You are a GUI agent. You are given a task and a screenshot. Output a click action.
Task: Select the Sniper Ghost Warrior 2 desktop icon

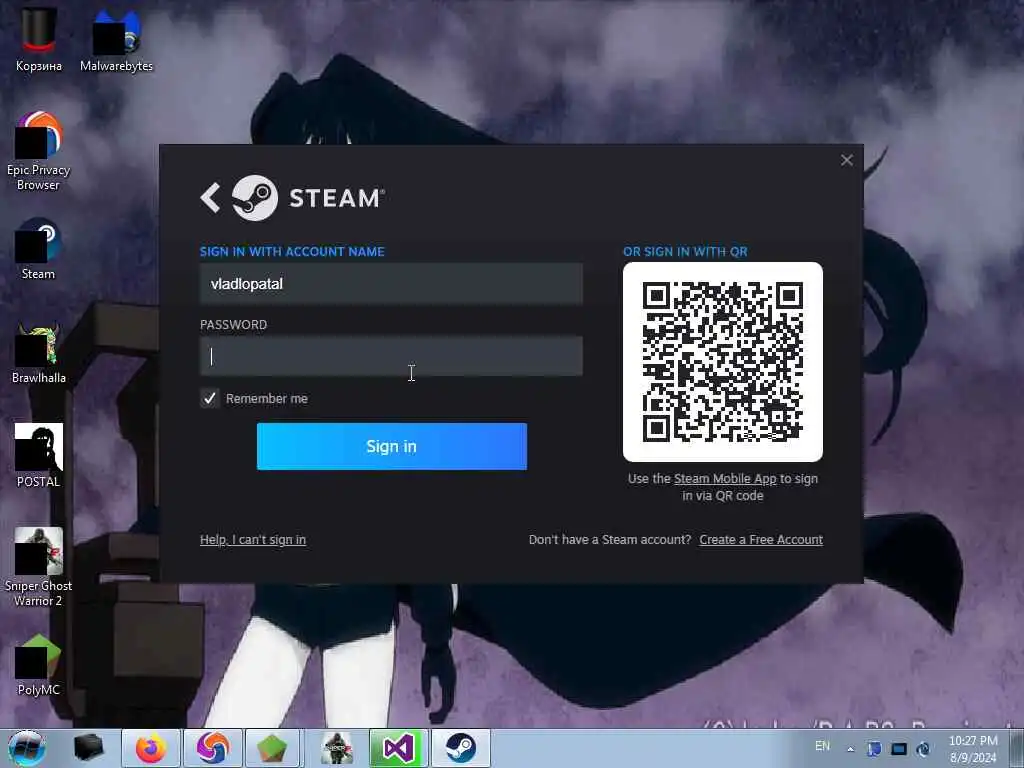[x=39, y=567]
